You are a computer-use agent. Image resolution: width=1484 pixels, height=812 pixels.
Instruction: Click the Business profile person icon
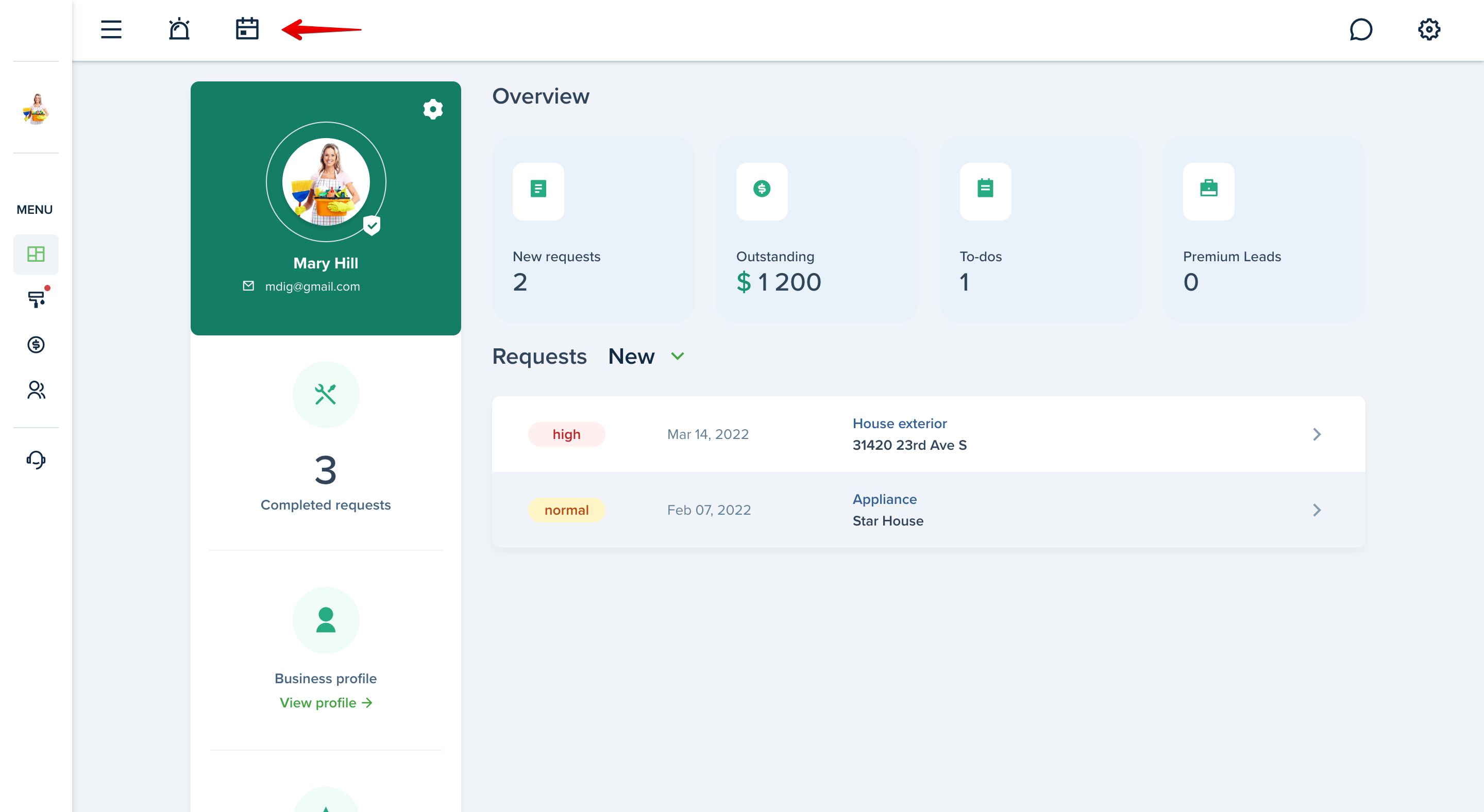click(x=326, y=620)
